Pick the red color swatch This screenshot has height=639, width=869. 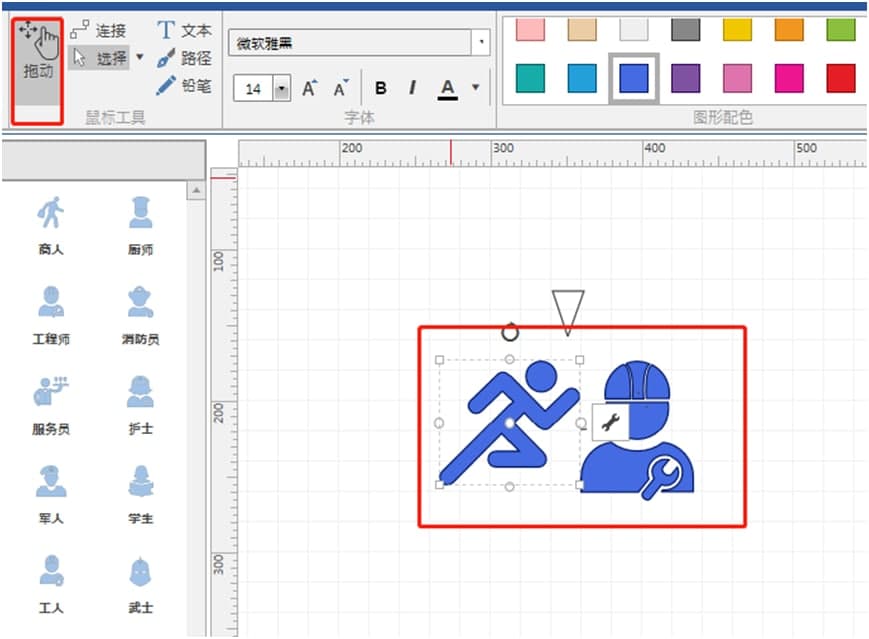[841, 78]
